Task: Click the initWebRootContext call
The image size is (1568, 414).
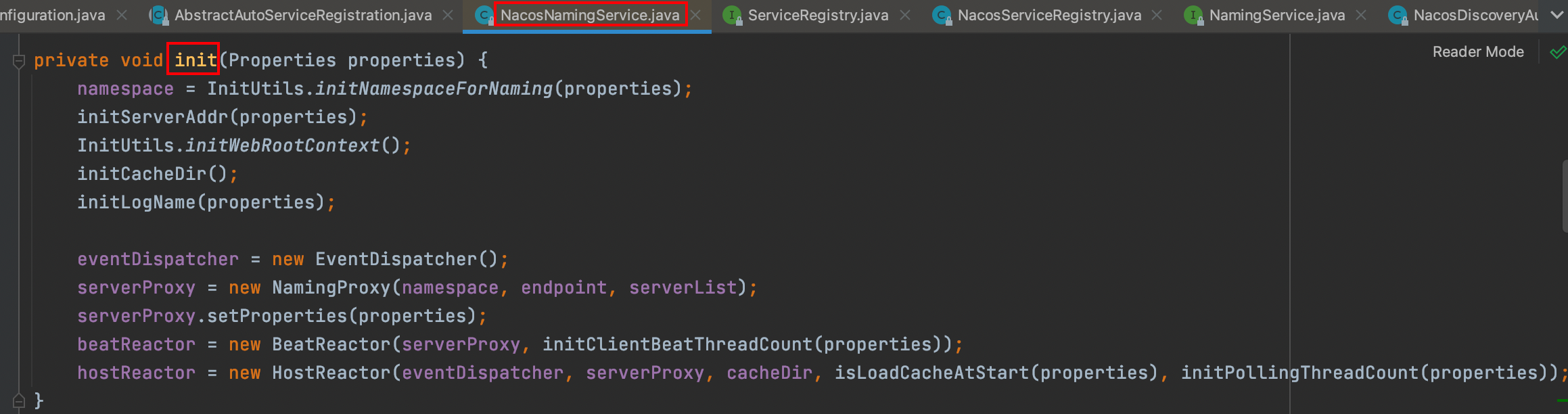Action: pyautogui.click(x=283, y=145)
